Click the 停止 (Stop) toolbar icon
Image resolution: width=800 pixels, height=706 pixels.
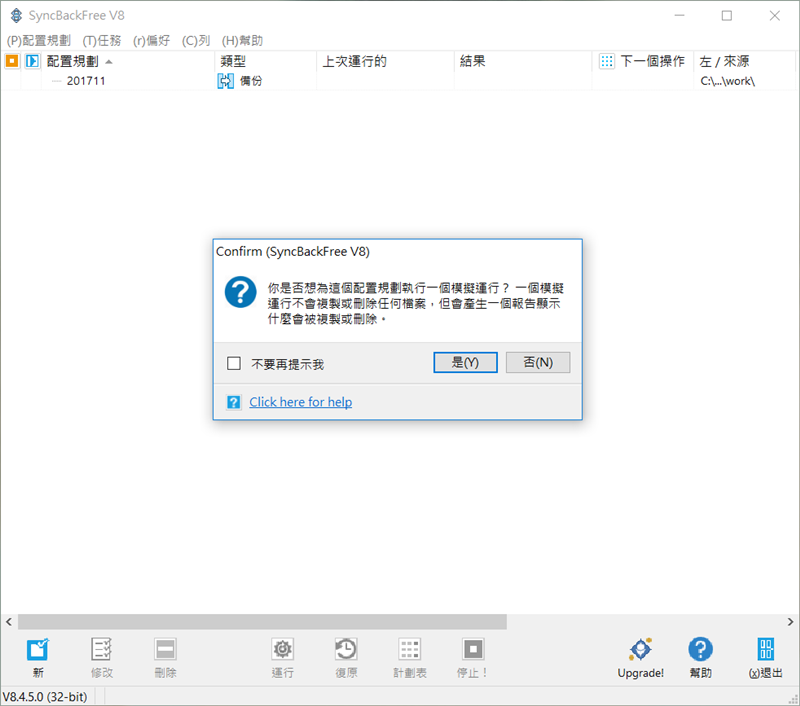[x=473, y=649]
